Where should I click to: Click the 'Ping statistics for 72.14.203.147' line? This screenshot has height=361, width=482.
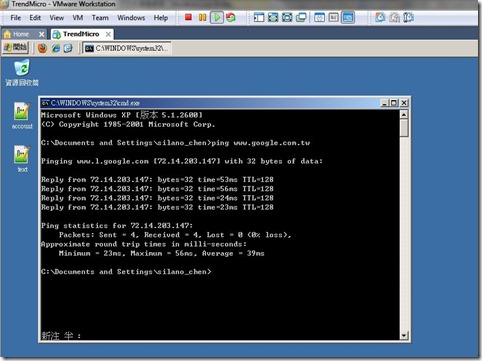coord(117,226)
